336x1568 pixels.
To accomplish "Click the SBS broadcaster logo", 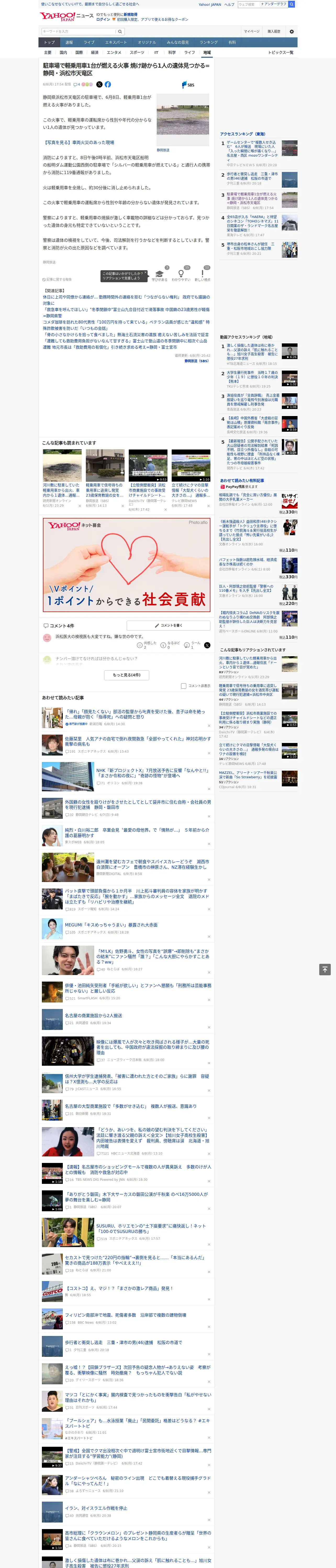I will coord(188,85).
